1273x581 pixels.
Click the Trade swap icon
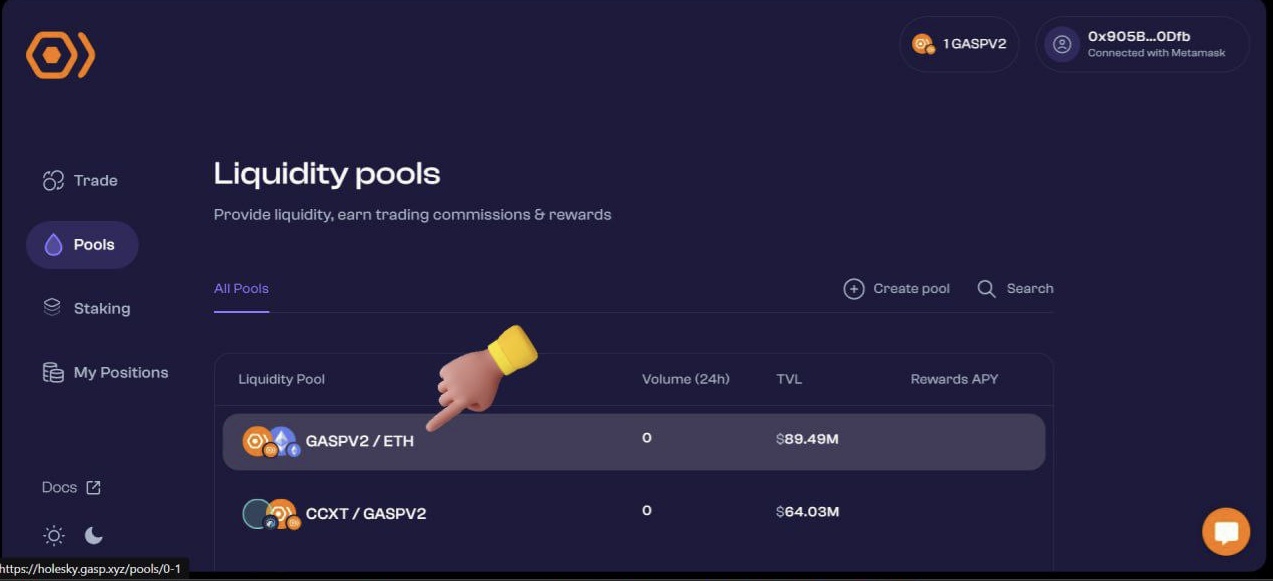tap(53, 181)
